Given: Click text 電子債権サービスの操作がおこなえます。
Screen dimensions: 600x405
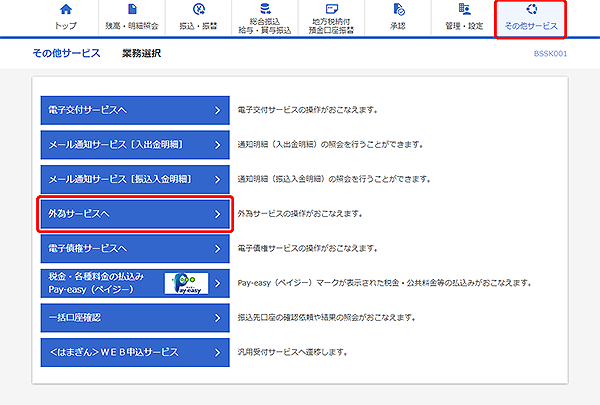Looking at the screenshot, I should coord(308,248).
